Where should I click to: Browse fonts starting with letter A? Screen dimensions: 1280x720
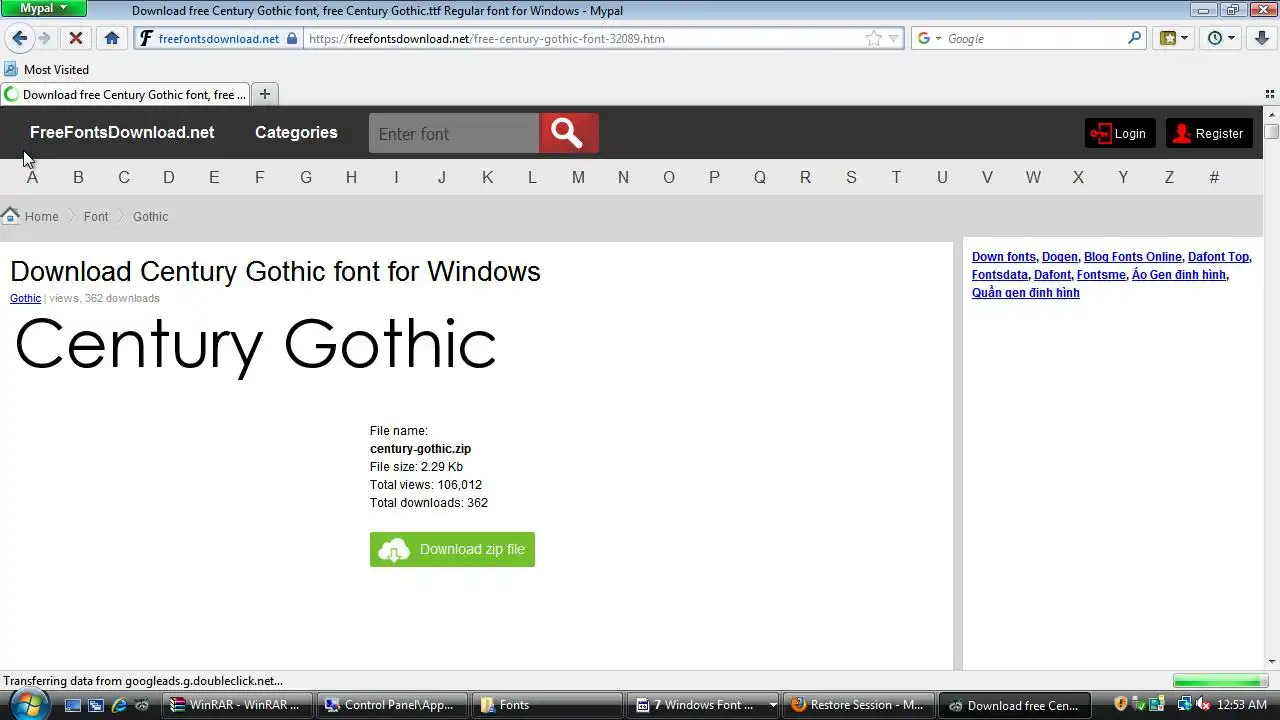click(32, 177)
